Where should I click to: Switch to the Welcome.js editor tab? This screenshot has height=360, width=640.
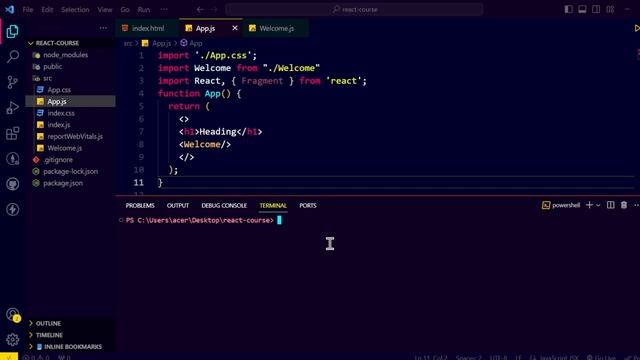276,28
